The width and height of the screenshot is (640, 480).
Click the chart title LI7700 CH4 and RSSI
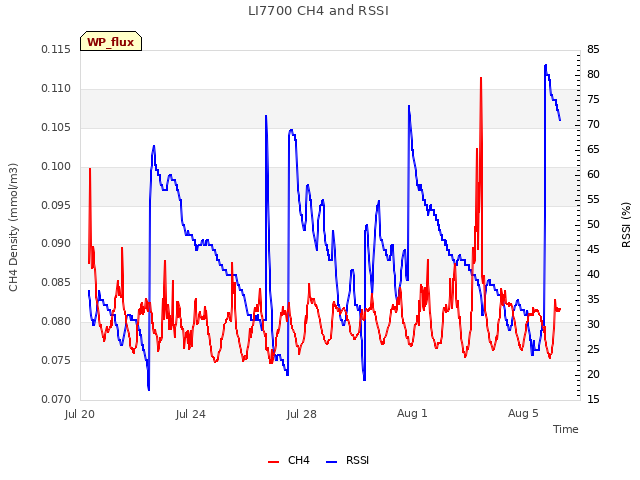[x=318, y=11]
